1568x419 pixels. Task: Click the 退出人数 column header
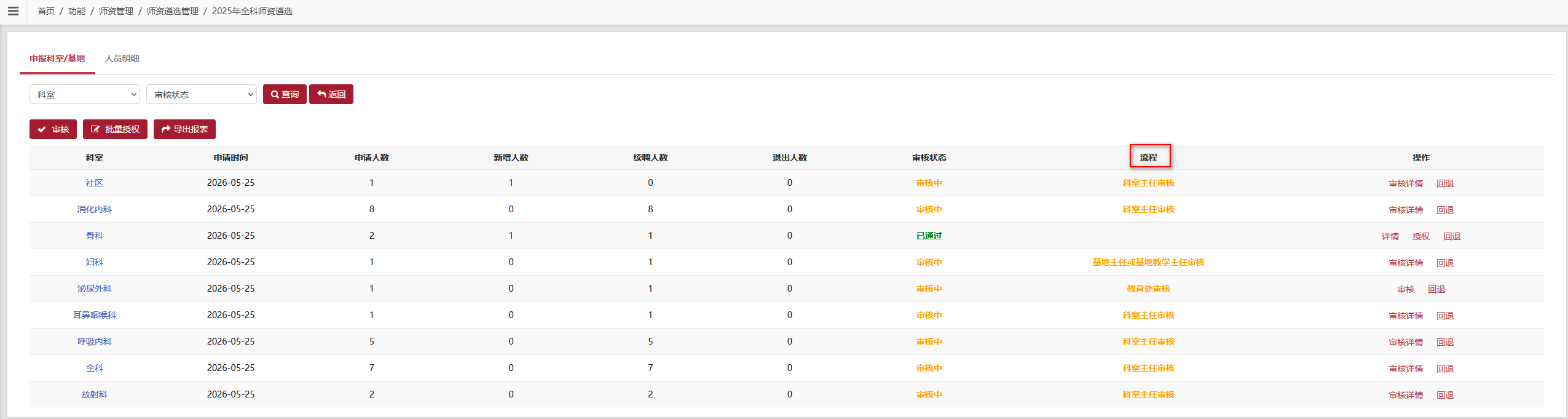(790, 158)
